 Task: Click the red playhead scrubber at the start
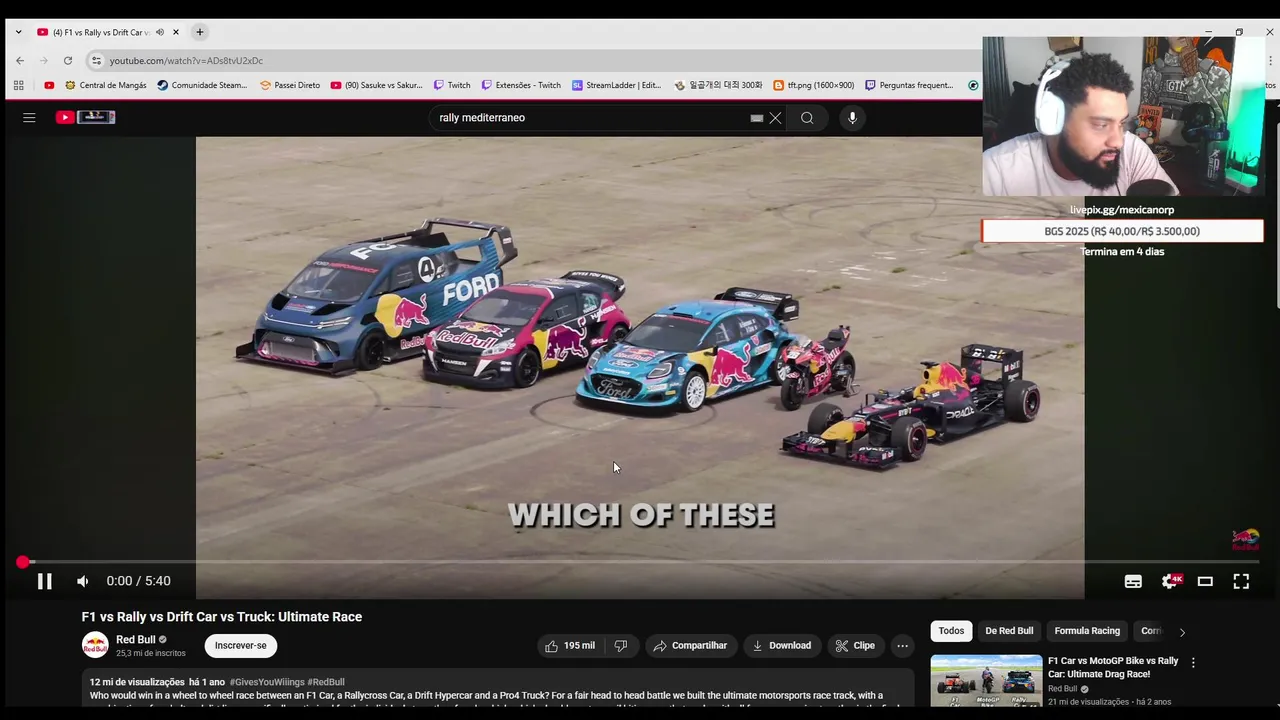(x=22, y=562)
